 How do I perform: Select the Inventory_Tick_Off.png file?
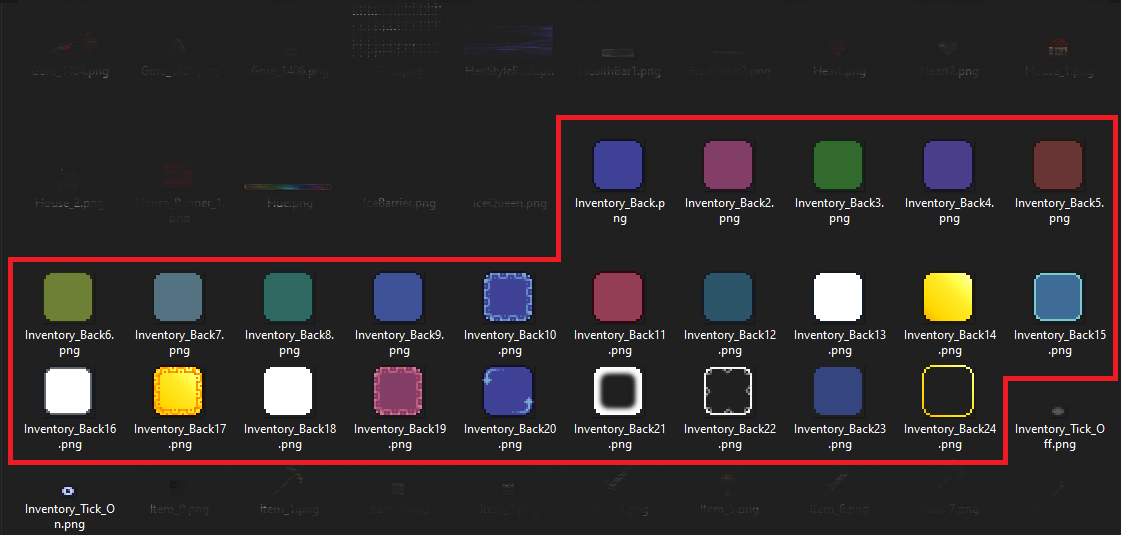pyautogui.click(x=1058, y=410)
